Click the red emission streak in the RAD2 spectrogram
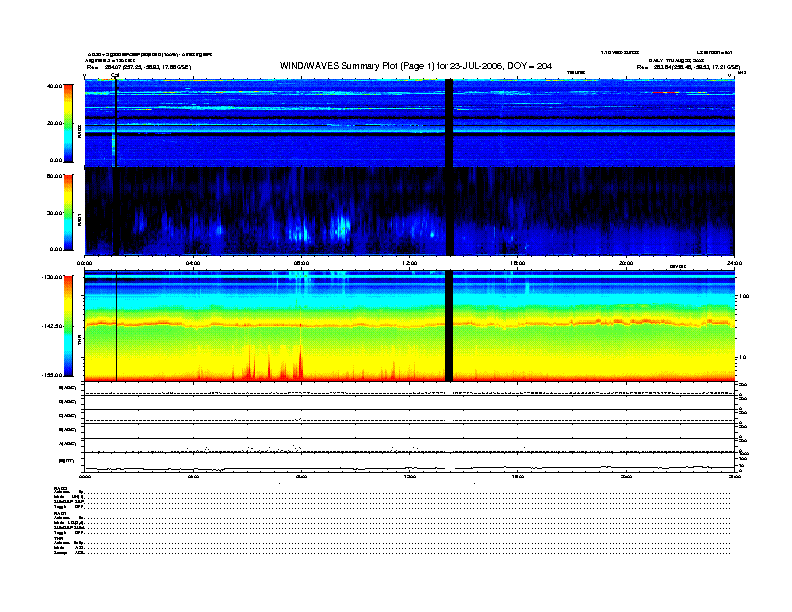Viewport: 792px width, 612px height. pos(665,92)
